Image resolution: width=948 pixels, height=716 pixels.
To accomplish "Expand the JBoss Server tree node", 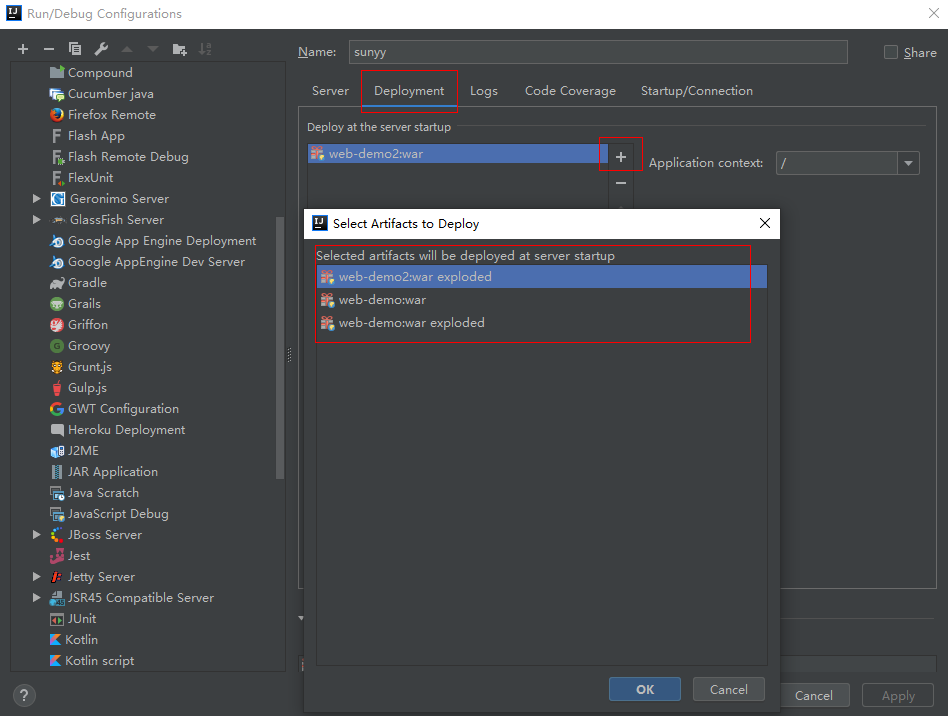I will click(37, 535).
